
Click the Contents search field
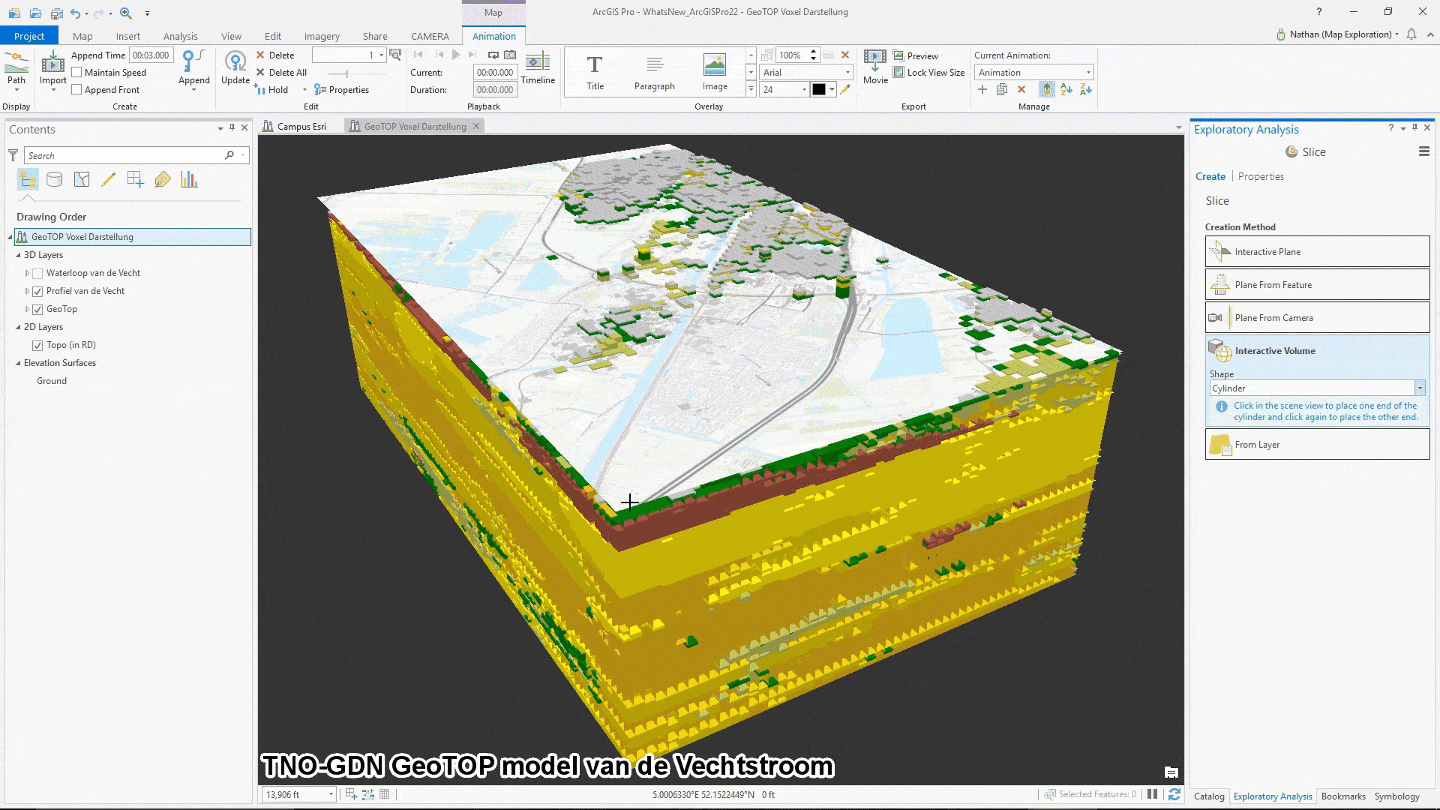125,156
